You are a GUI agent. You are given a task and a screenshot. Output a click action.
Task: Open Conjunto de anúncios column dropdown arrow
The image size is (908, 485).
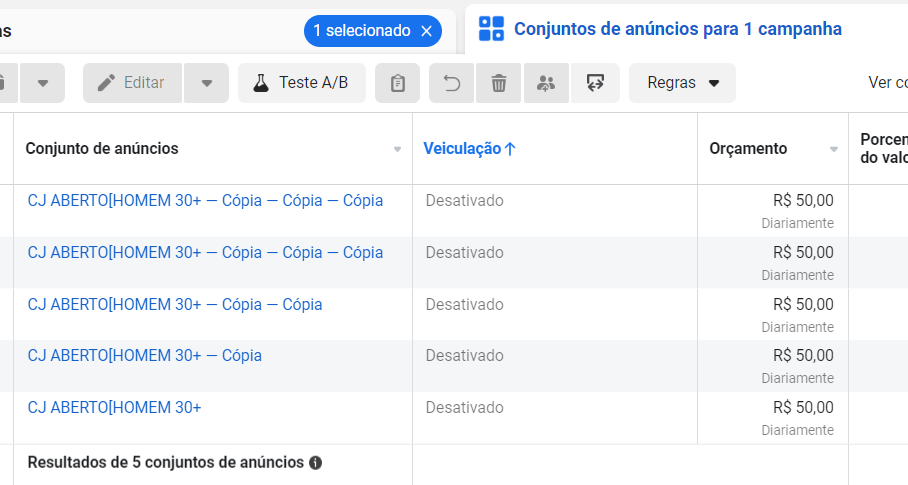point(397,149)
